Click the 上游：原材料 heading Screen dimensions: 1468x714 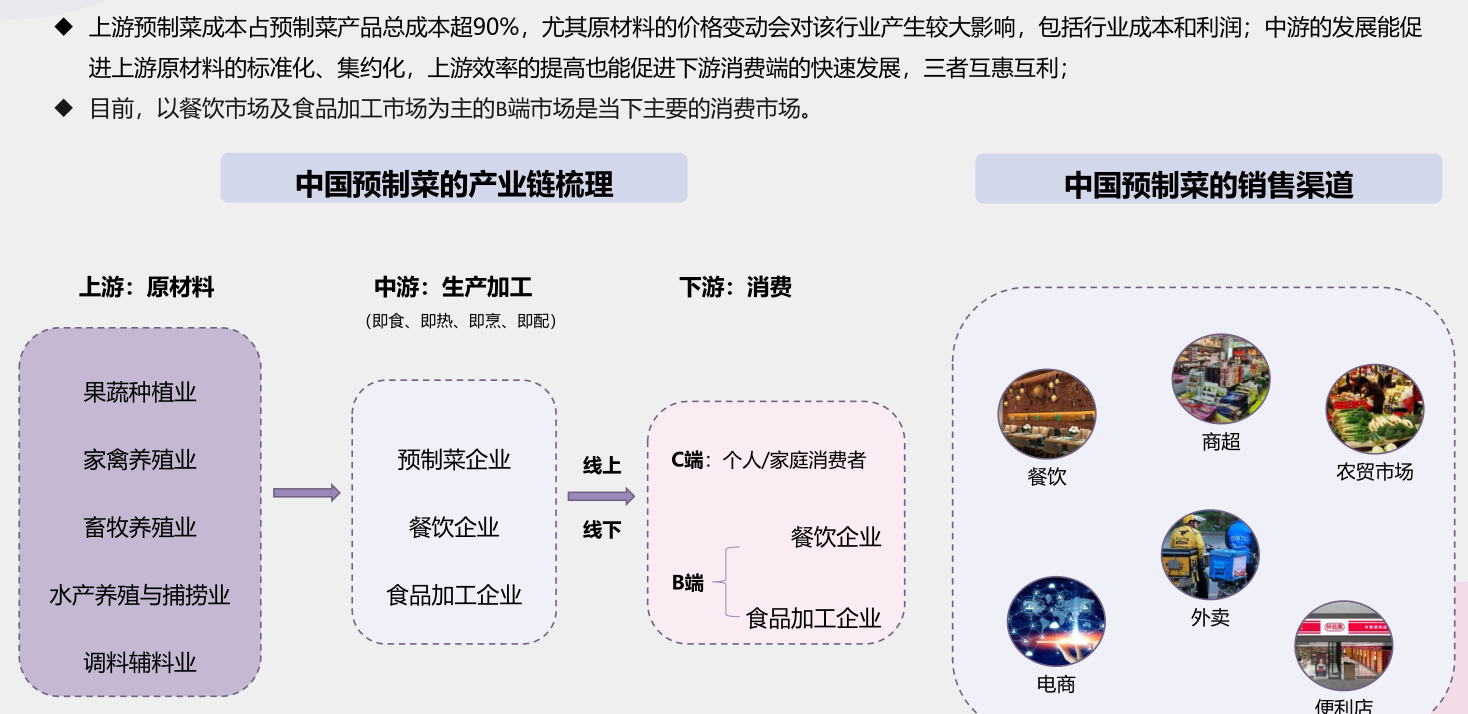[x=147, y=288]
